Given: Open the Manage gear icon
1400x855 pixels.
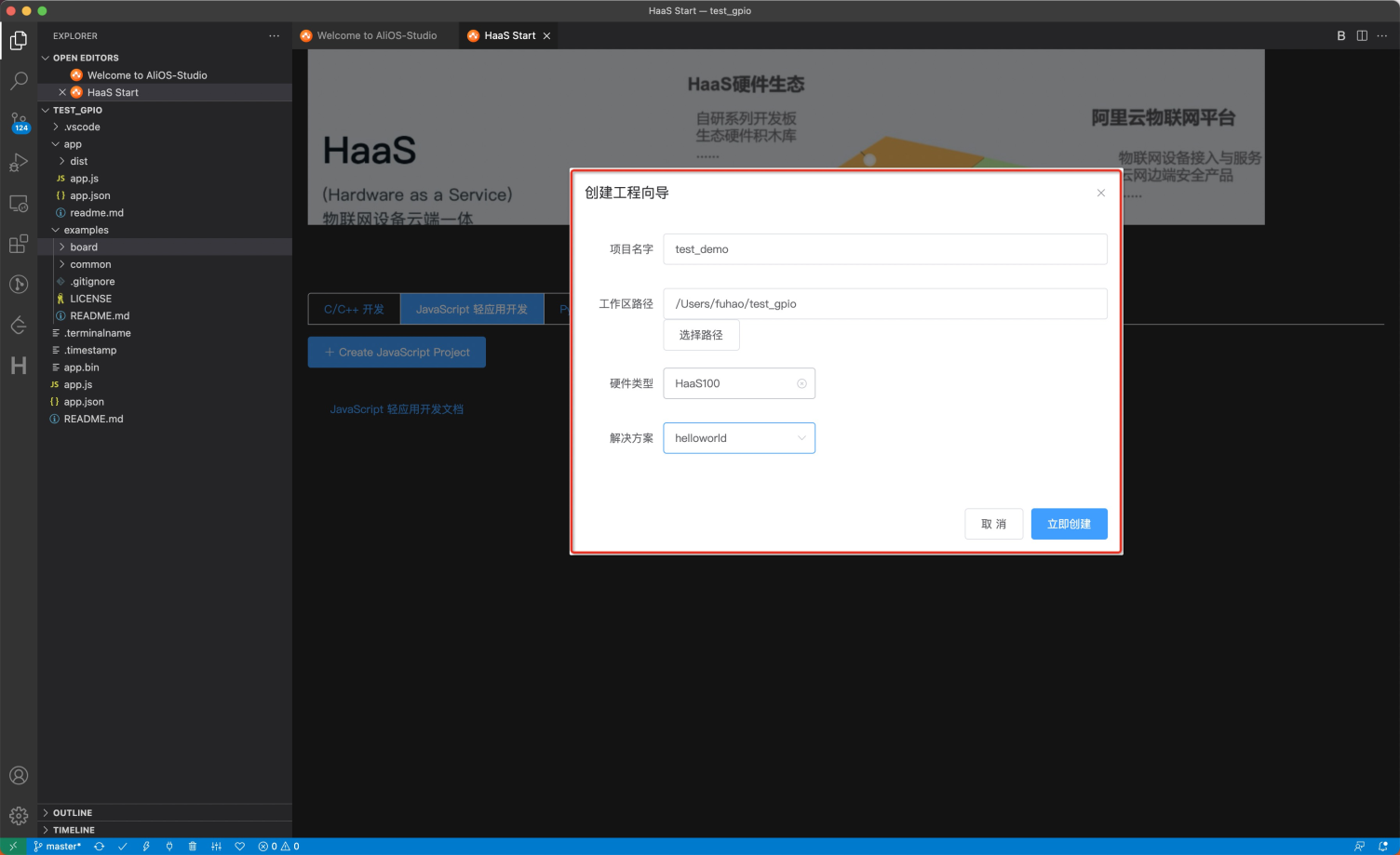Looking at the screenshot, I should [19, 816].
